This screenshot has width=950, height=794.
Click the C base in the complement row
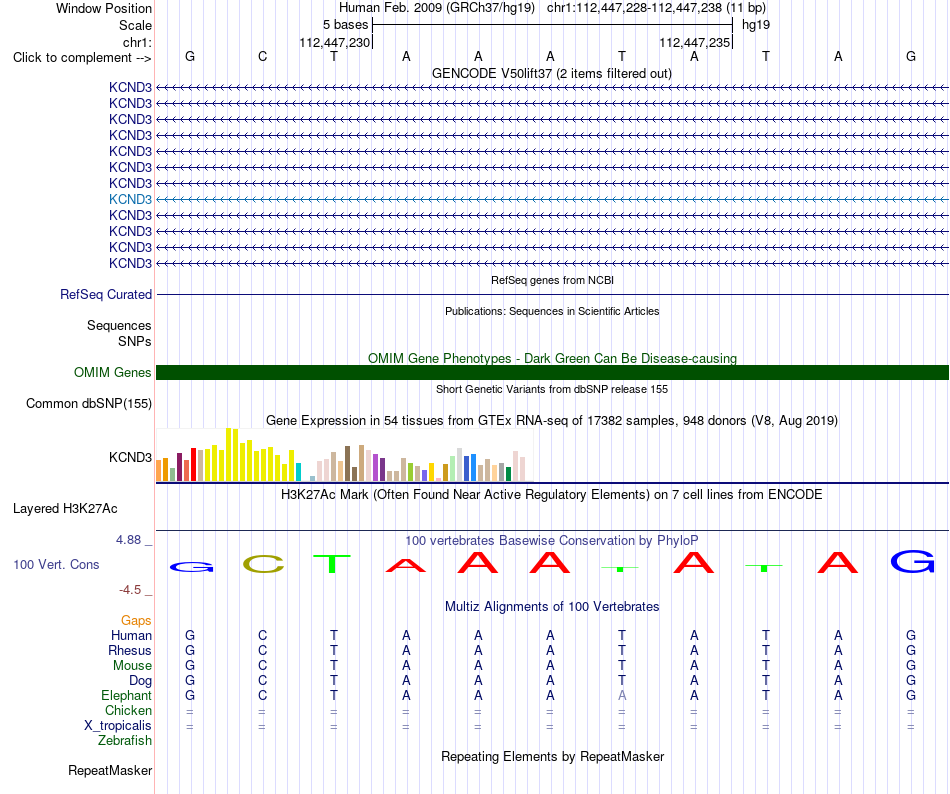pyautogui.click(x=262, y=56)
